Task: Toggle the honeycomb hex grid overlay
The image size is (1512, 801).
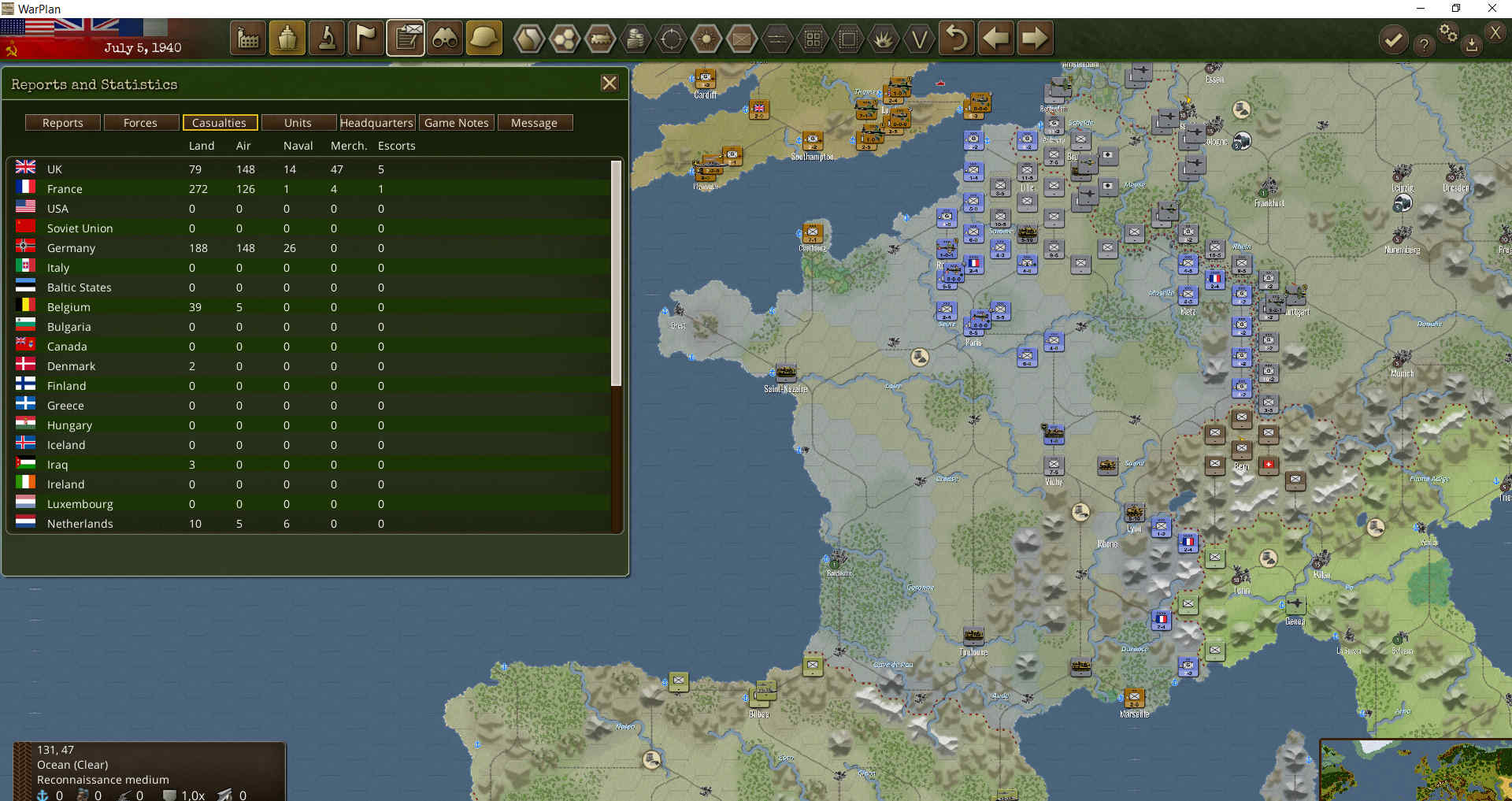Action: point(565,38)
